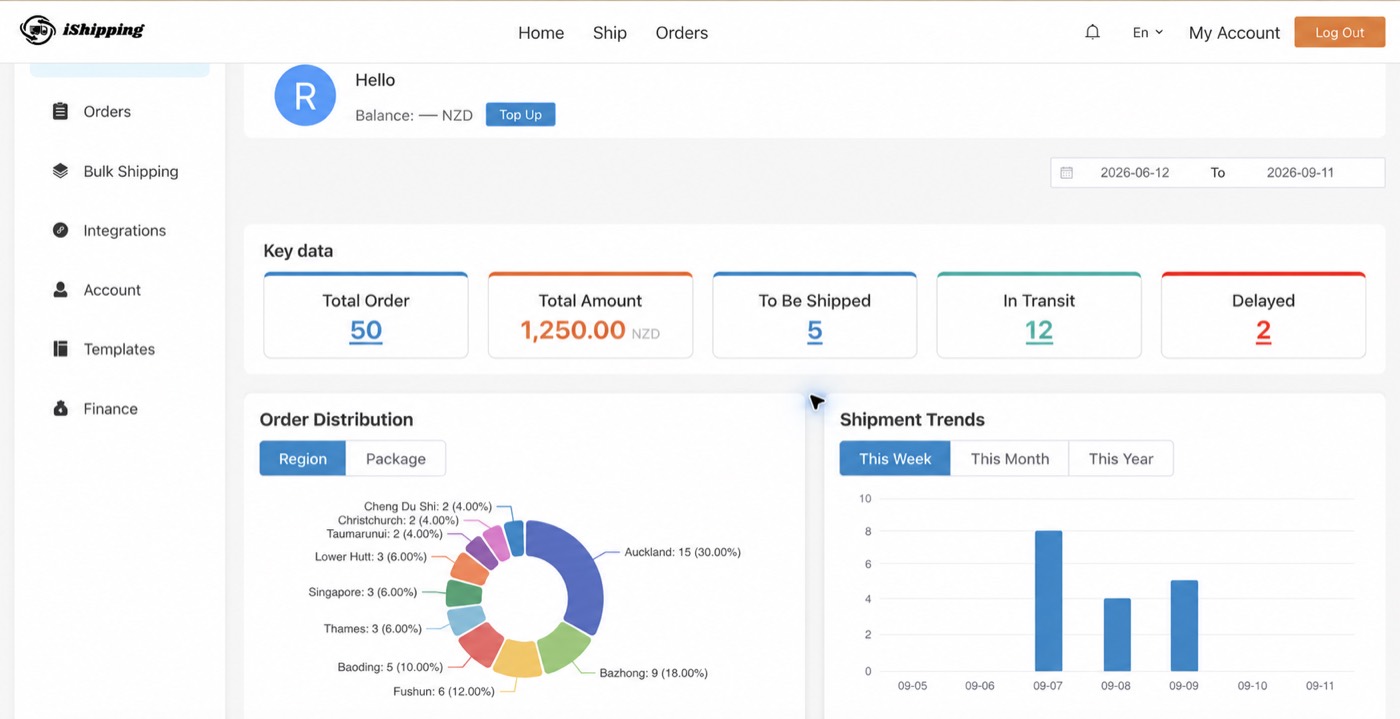Open Orders in top navigation
This screenshot has width=1400, height=719.
click(682, 32)
